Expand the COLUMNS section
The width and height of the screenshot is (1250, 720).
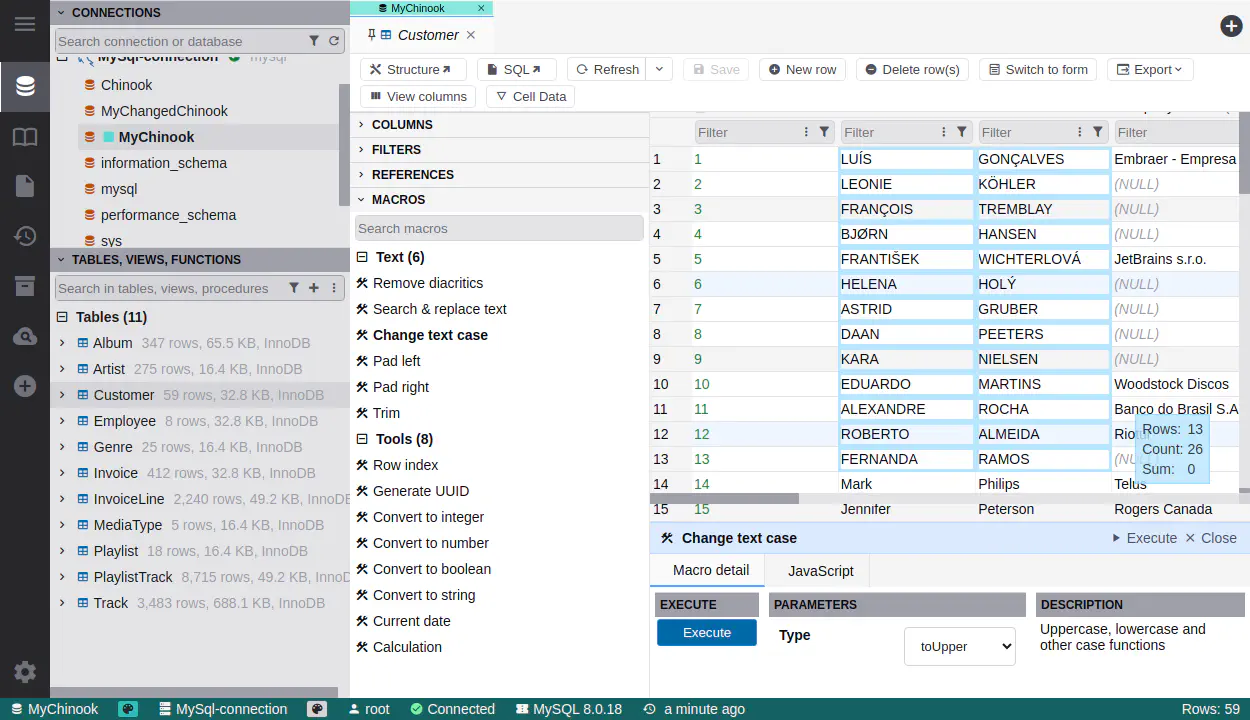point(362,125)
